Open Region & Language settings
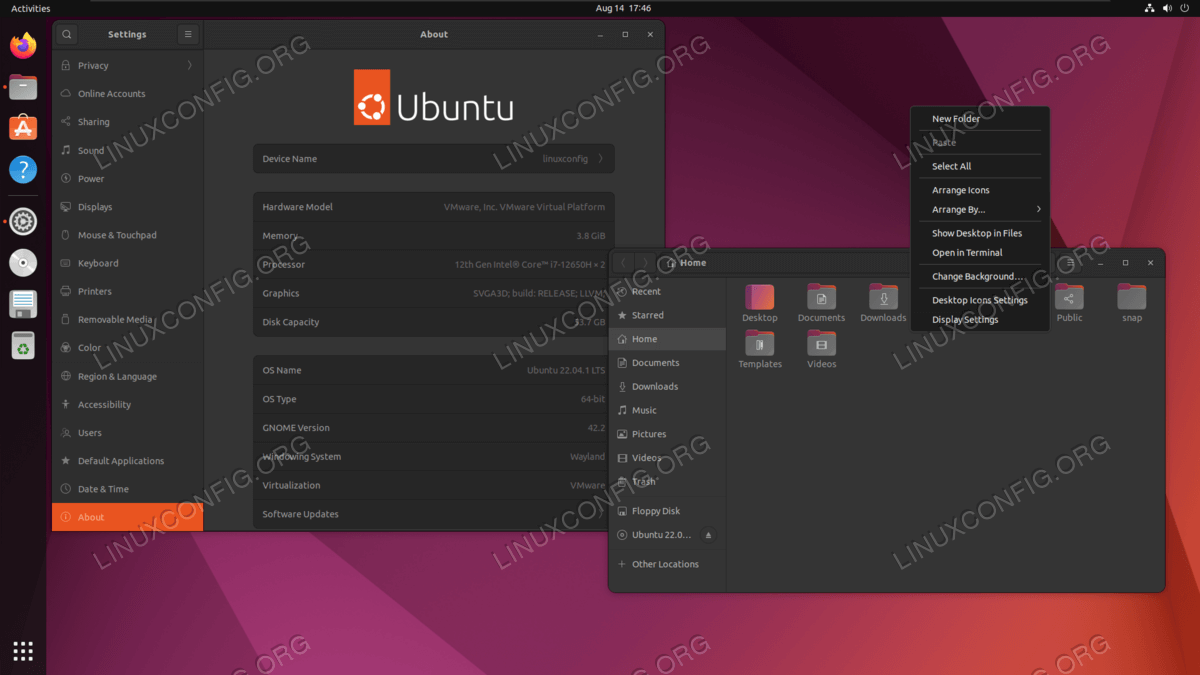Viewport: 1200px width, 675px height. pyautogui.click(x=127, y=376)
